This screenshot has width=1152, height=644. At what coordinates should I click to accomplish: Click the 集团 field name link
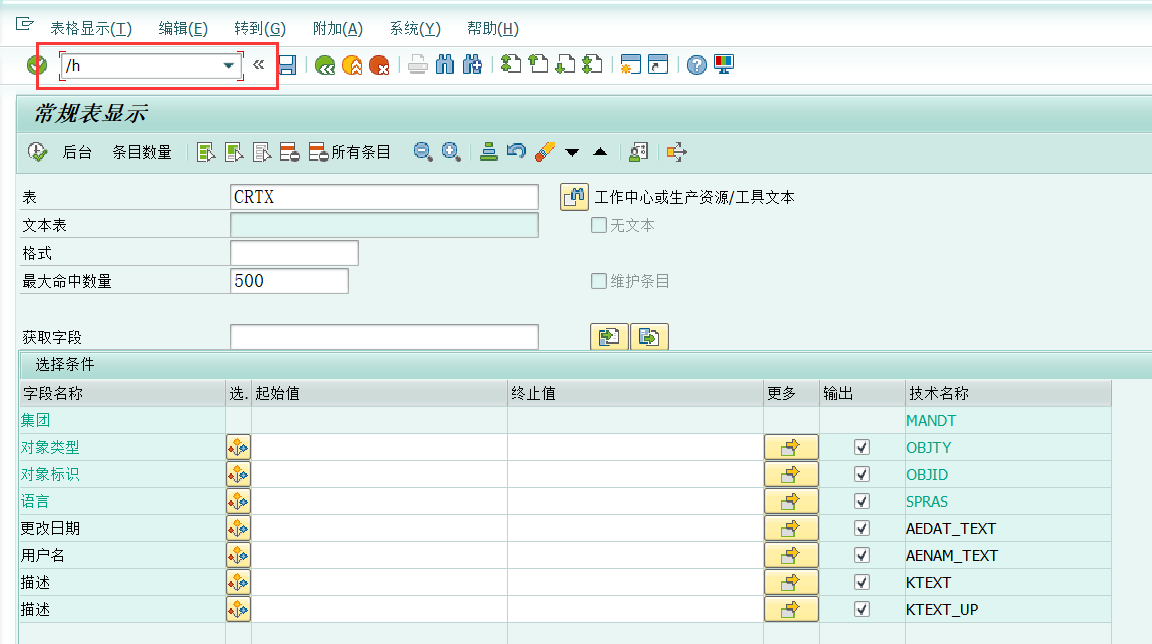click(x=35, y=420)
